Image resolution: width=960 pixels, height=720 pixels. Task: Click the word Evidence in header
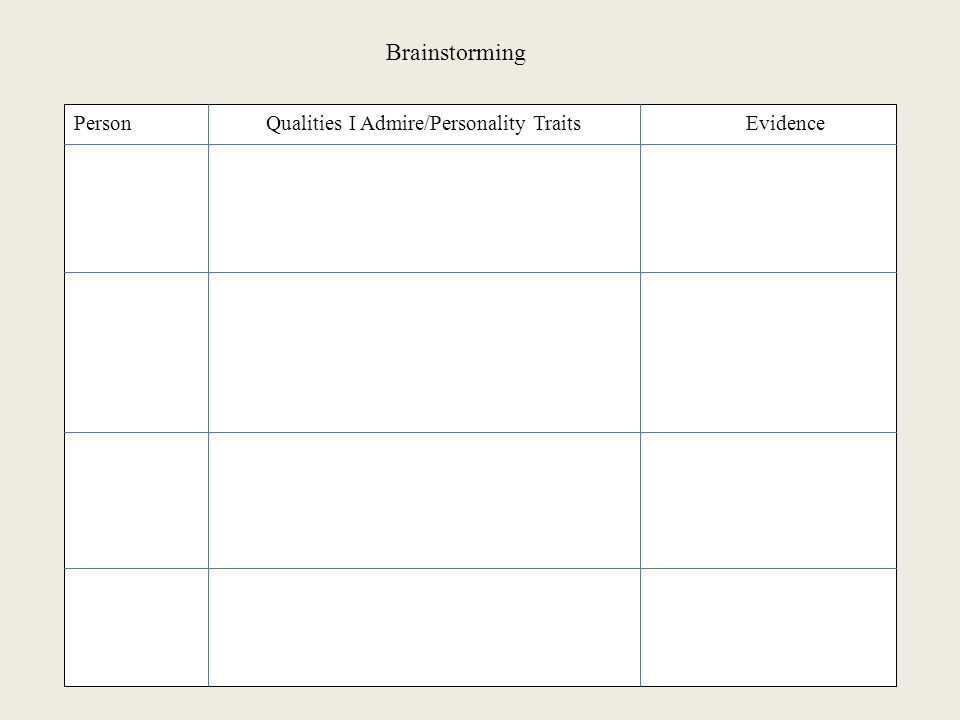point(785,124)
